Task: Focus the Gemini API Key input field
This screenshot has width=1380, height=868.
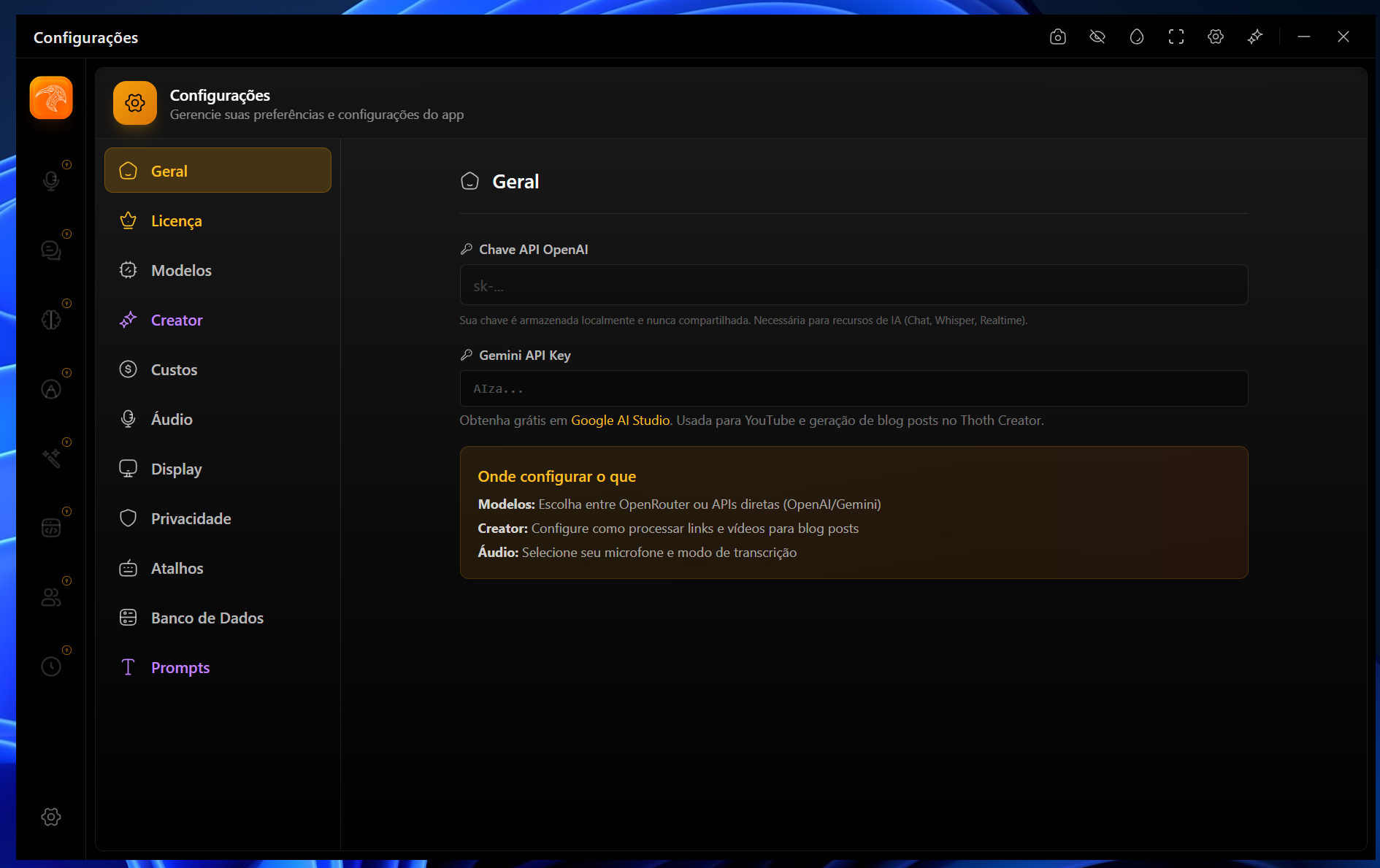Action: coord(854,388)
